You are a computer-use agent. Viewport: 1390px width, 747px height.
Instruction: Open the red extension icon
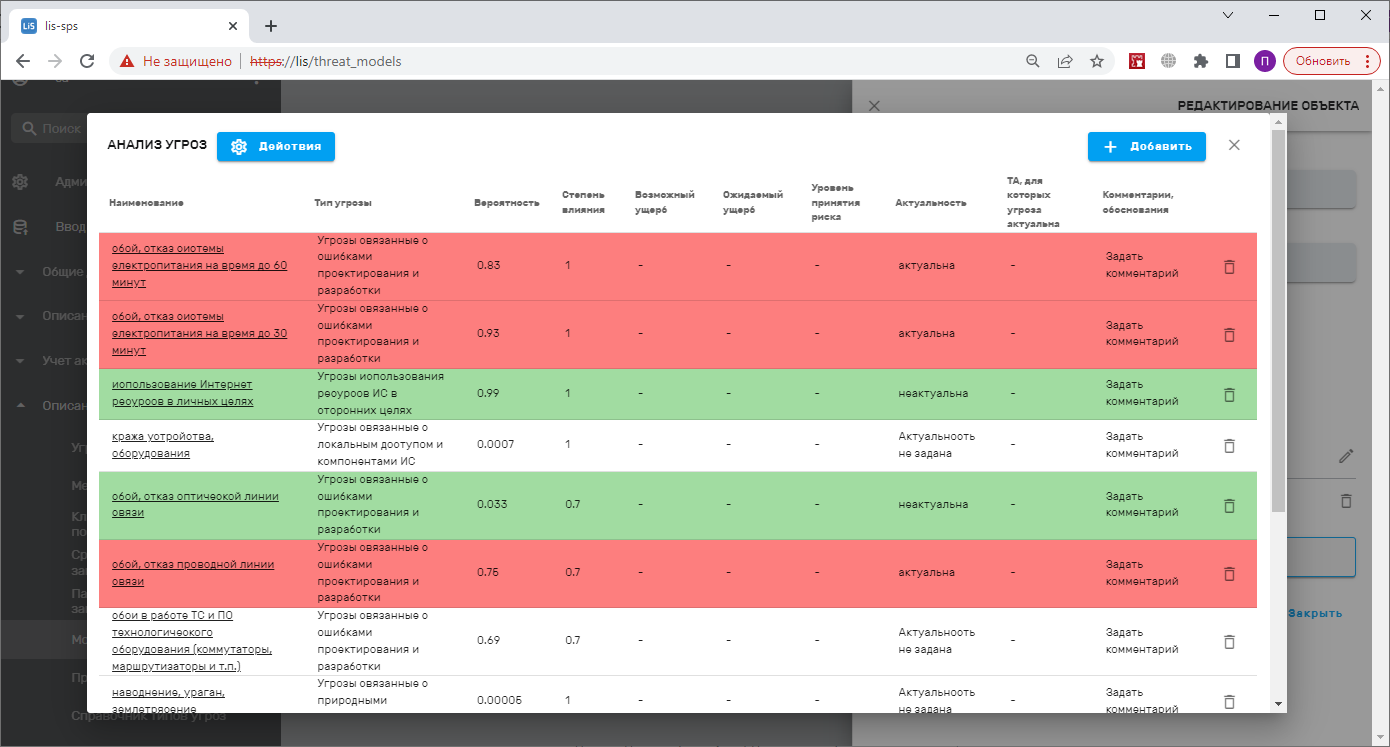[1137, 61]
